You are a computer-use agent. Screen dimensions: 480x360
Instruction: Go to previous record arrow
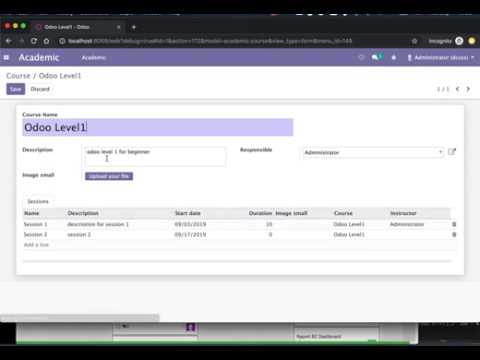pyautogui.click(x=458, y=89)
